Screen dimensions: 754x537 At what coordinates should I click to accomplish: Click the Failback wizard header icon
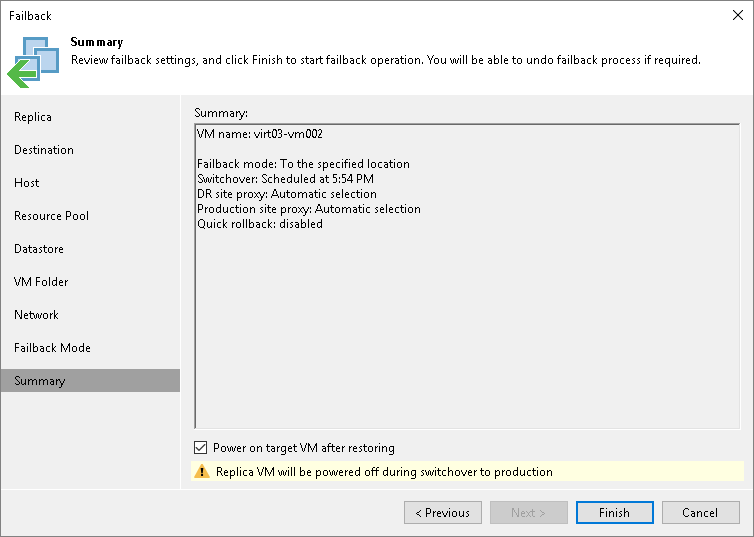point(33,61)
